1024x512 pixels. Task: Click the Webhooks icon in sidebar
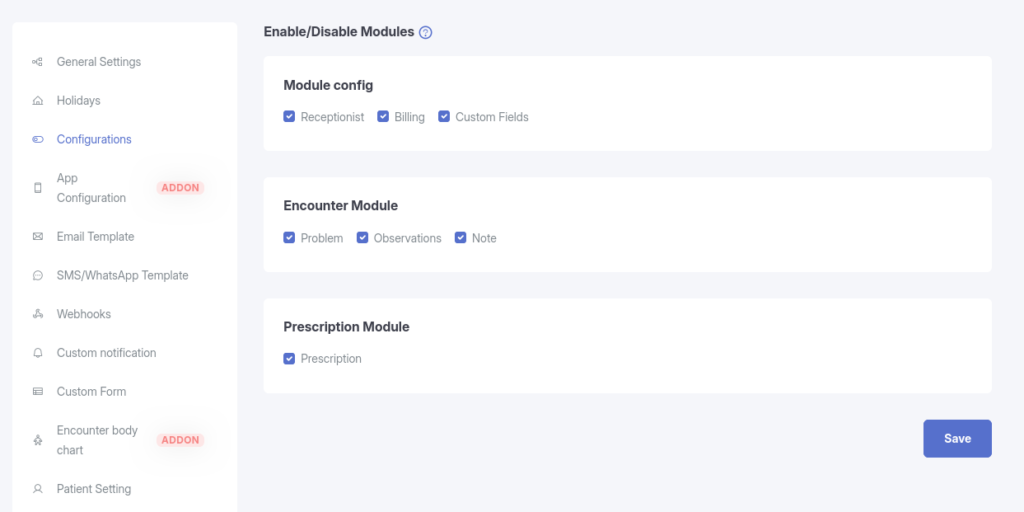point(38,315)
